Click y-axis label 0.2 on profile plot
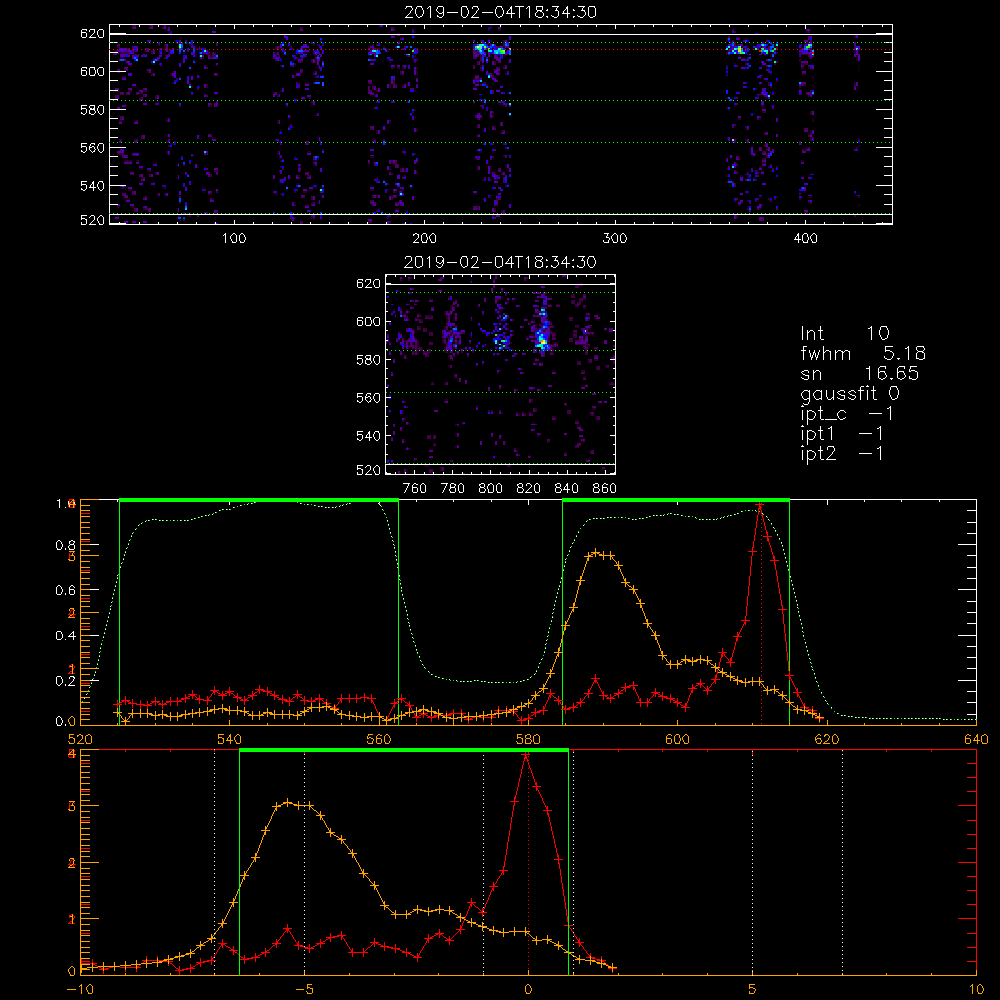 (x=65, y=681)
